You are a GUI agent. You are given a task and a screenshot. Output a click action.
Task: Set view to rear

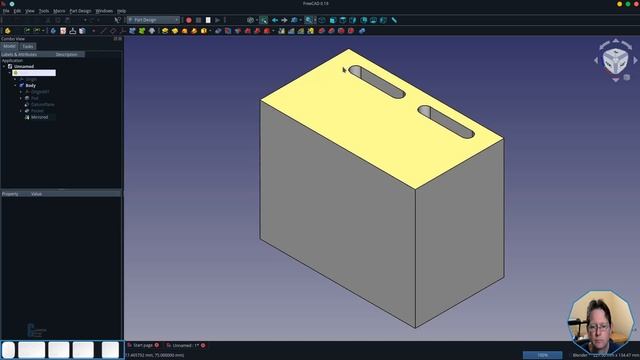(363, 20)
